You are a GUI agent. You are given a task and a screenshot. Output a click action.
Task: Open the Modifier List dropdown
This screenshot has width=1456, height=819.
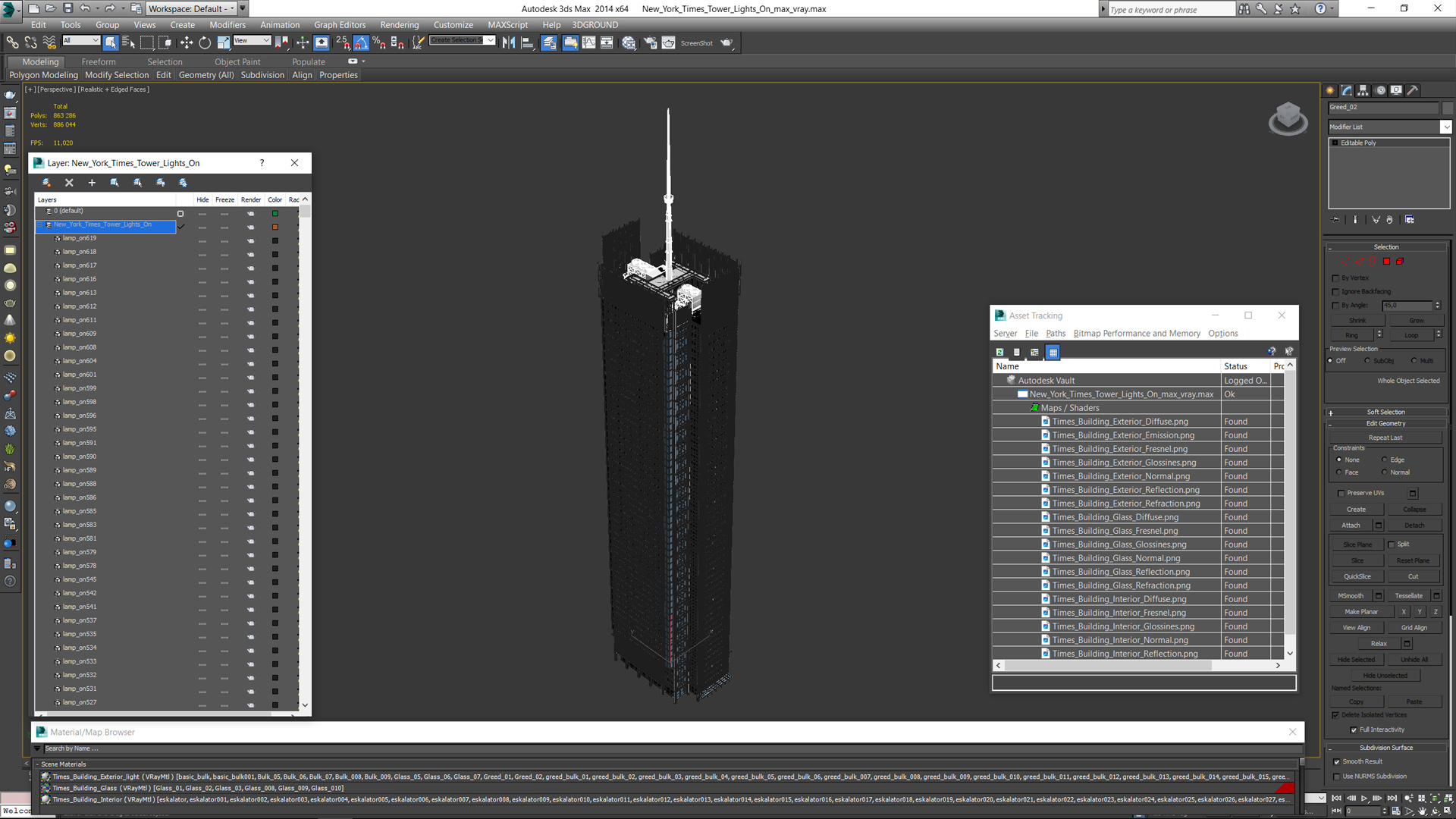tap(1446, 127)
